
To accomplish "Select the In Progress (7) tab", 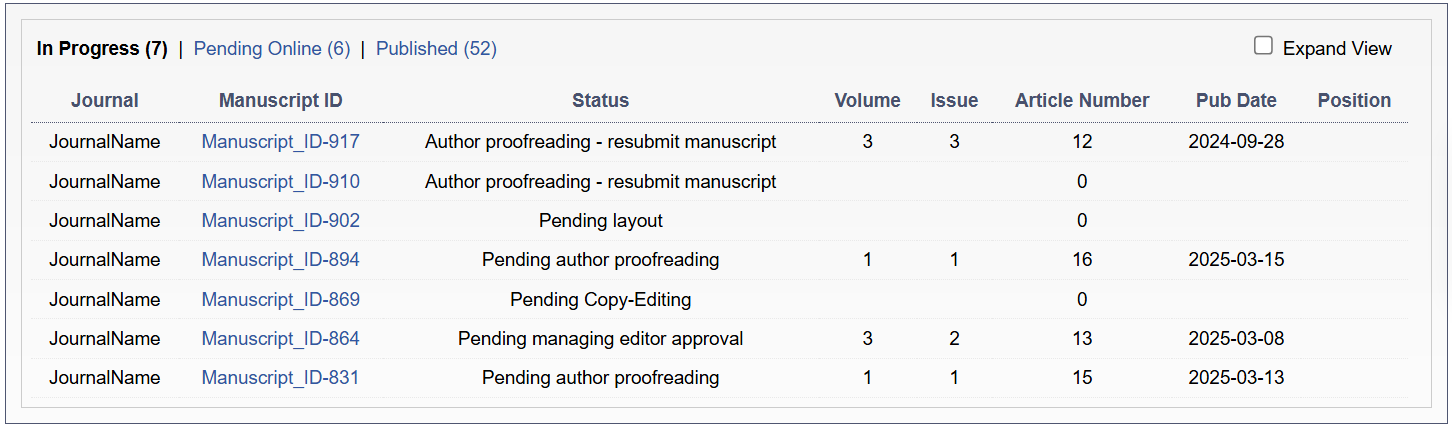I will point(102,48).
